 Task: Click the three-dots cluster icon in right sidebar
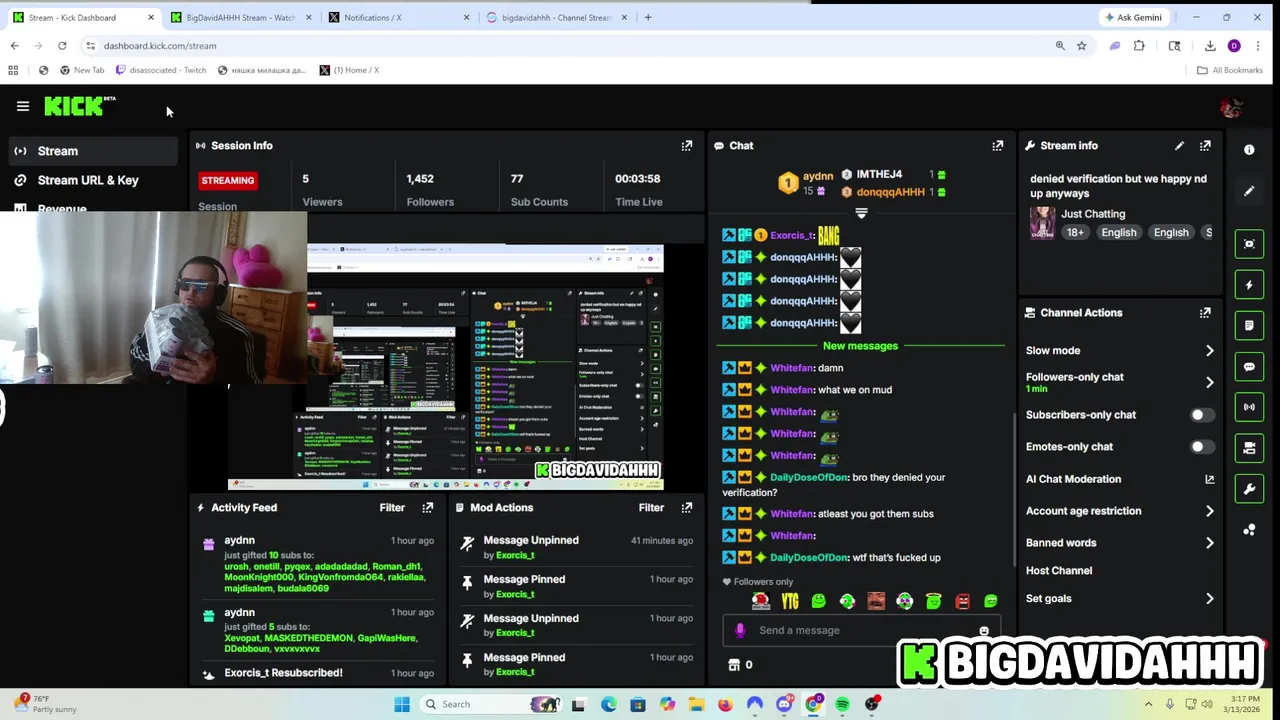click(x=1249, y=530)
